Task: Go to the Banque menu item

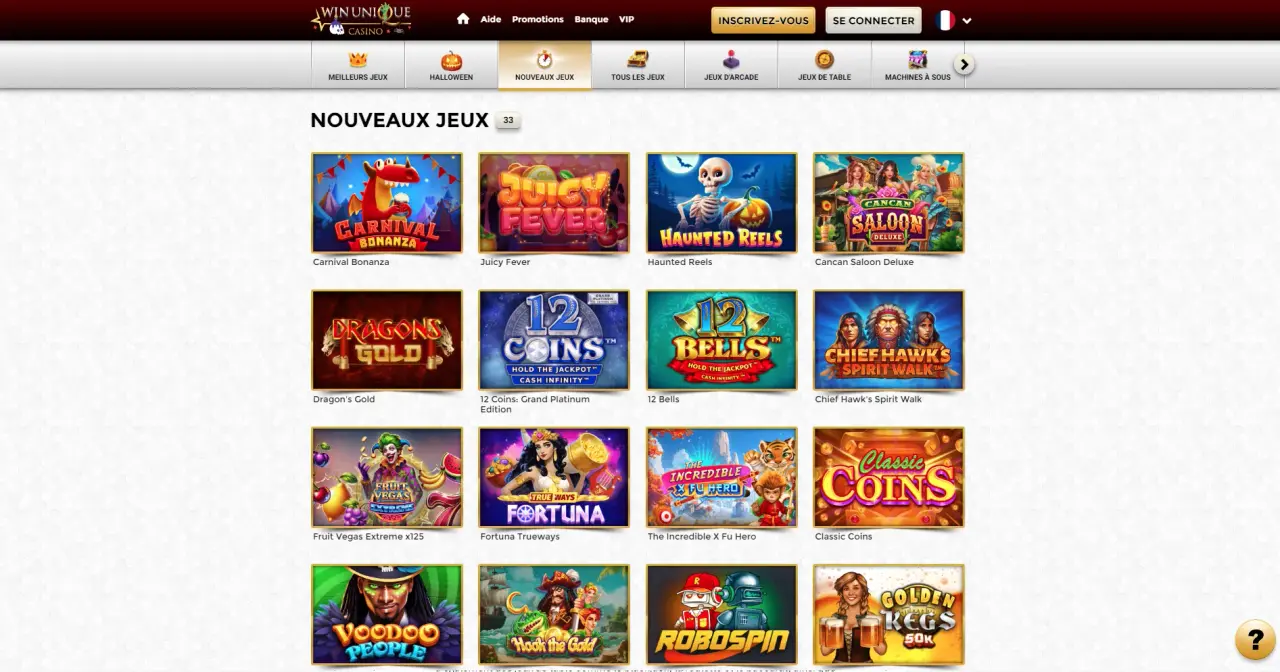Action: [591, 19]
